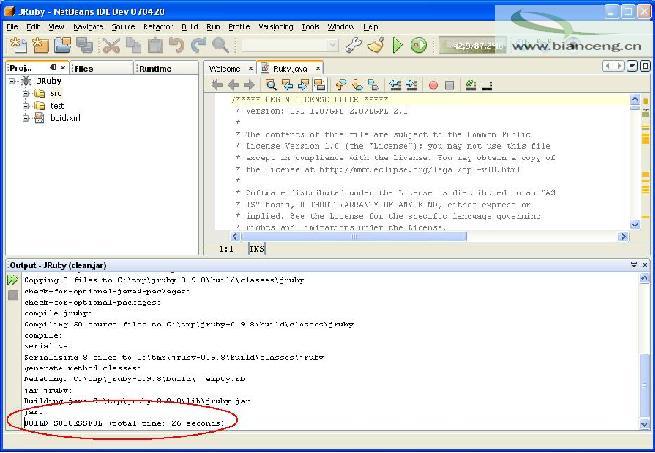Open the File menu

tap(13, 27)
